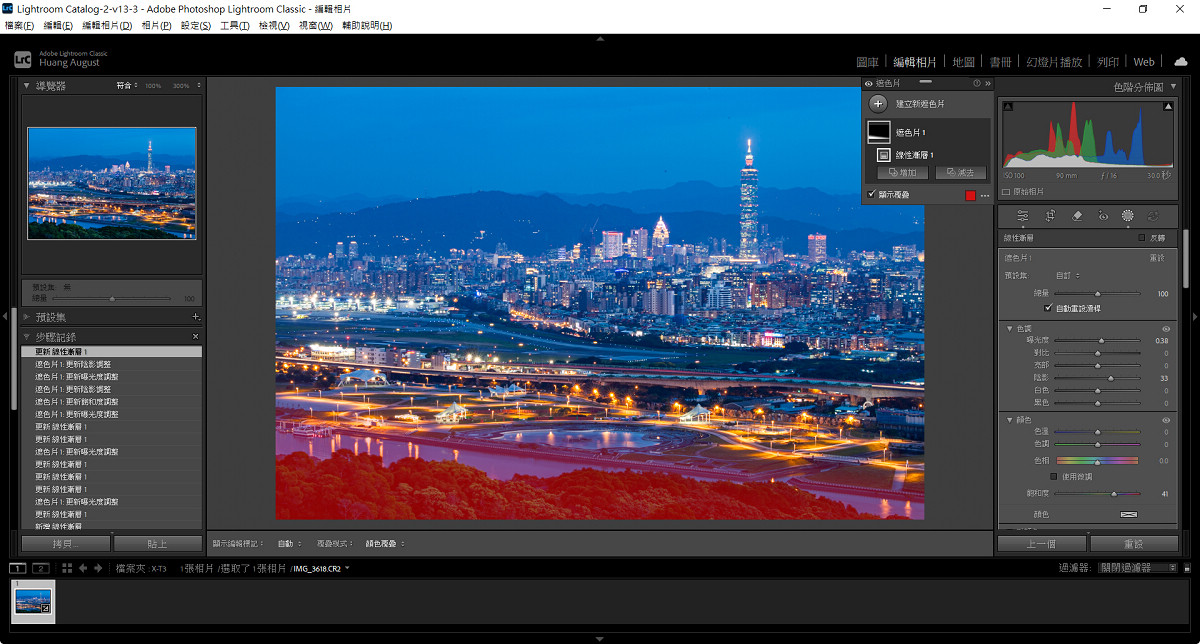Uncheck the 顯示覆疊 overlay checkbox
This screenshot has height=644, width=1200.
pyautogui.click(x=872, y=194)
